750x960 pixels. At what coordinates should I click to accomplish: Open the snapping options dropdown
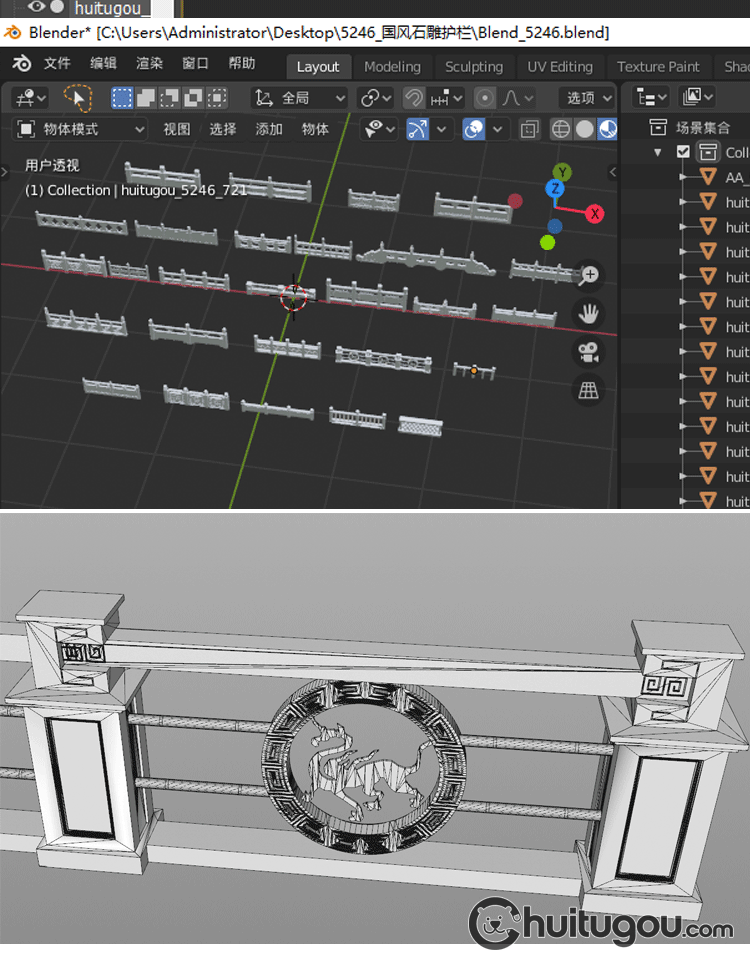446,98
